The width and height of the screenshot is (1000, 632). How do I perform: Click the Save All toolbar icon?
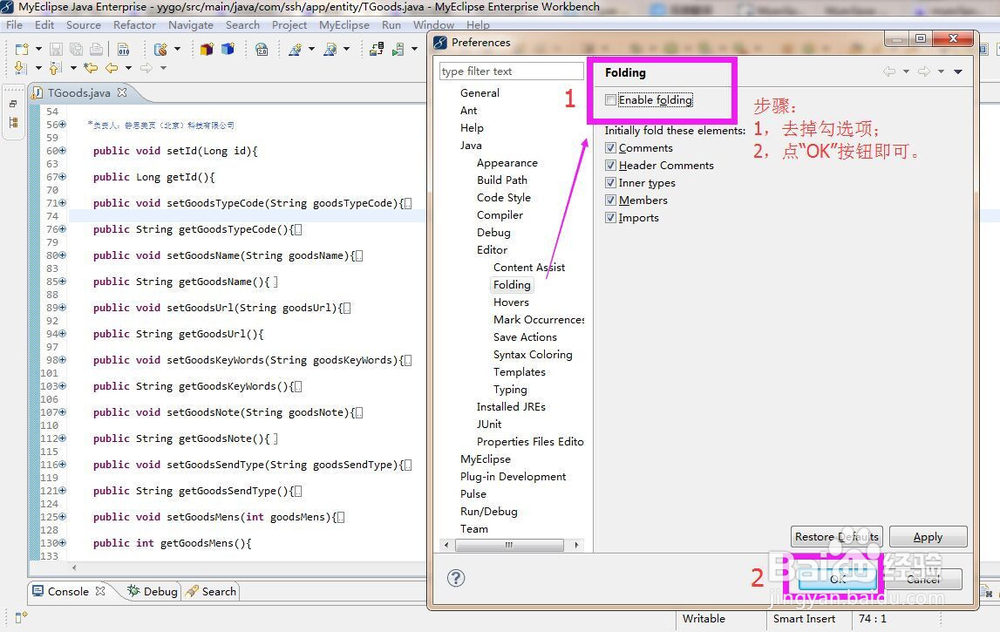[76, 49]
